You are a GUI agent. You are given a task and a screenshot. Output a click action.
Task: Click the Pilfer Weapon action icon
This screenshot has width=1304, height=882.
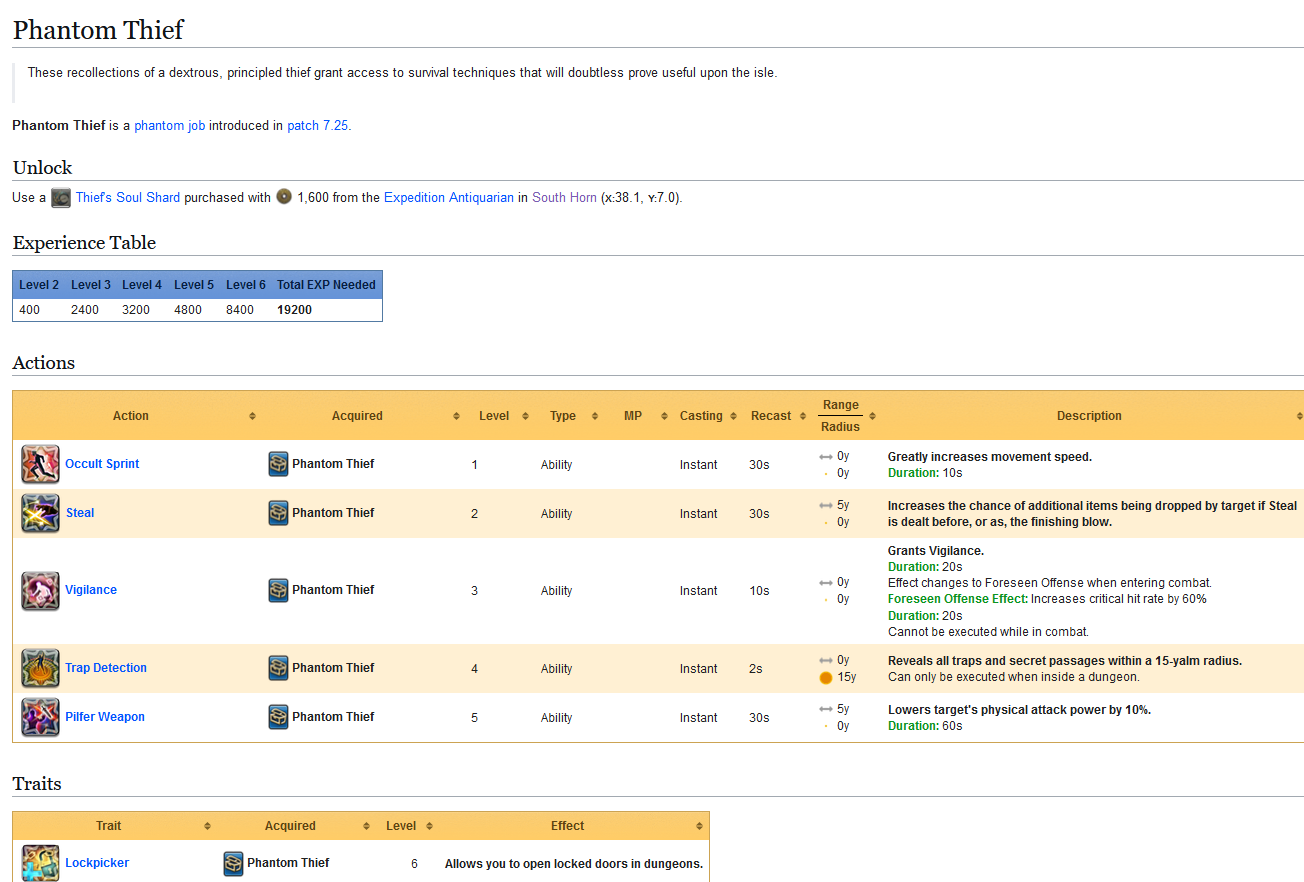(41, 717)
